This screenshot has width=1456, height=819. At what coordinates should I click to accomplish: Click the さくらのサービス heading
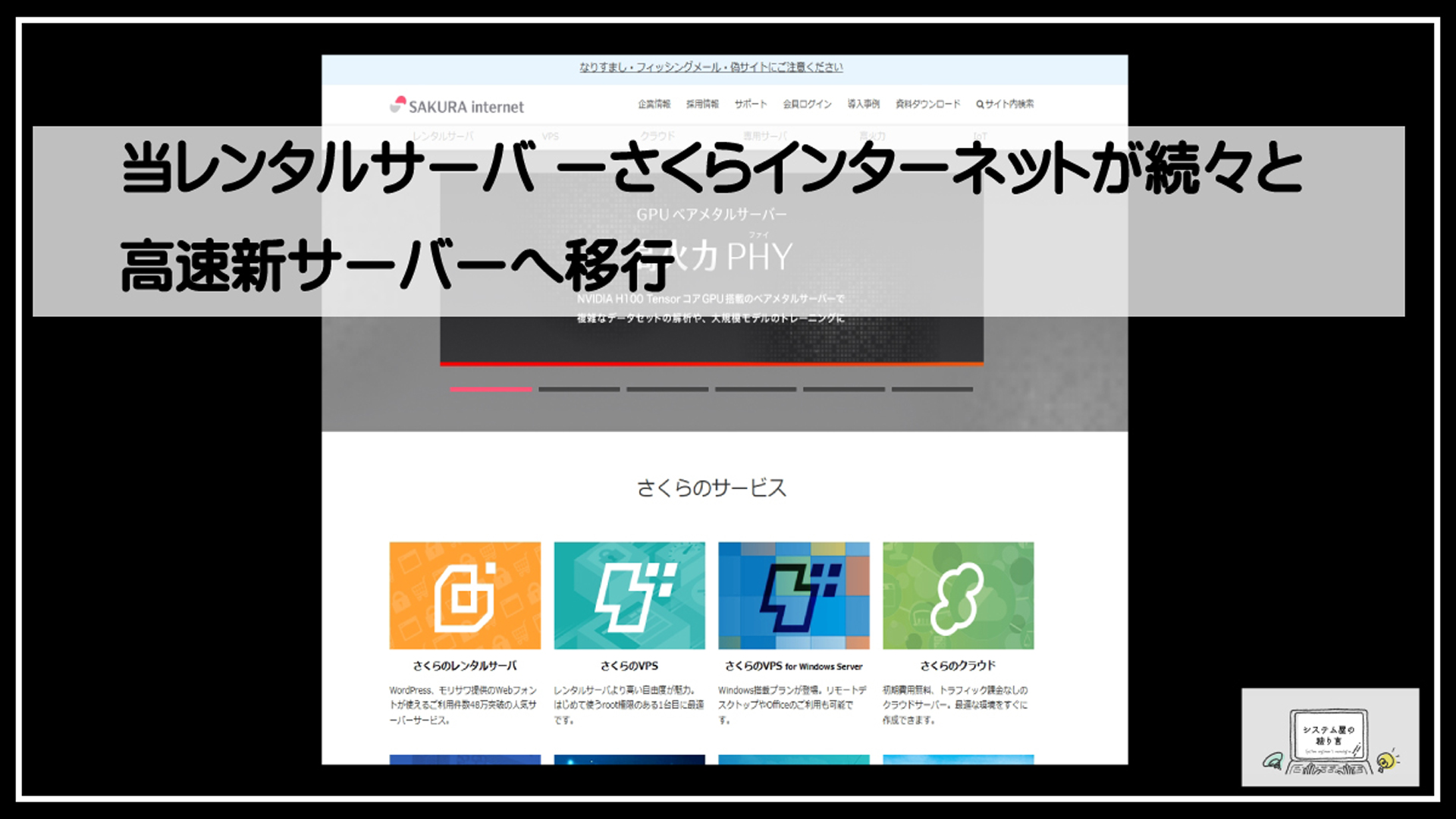coord(711,488)
